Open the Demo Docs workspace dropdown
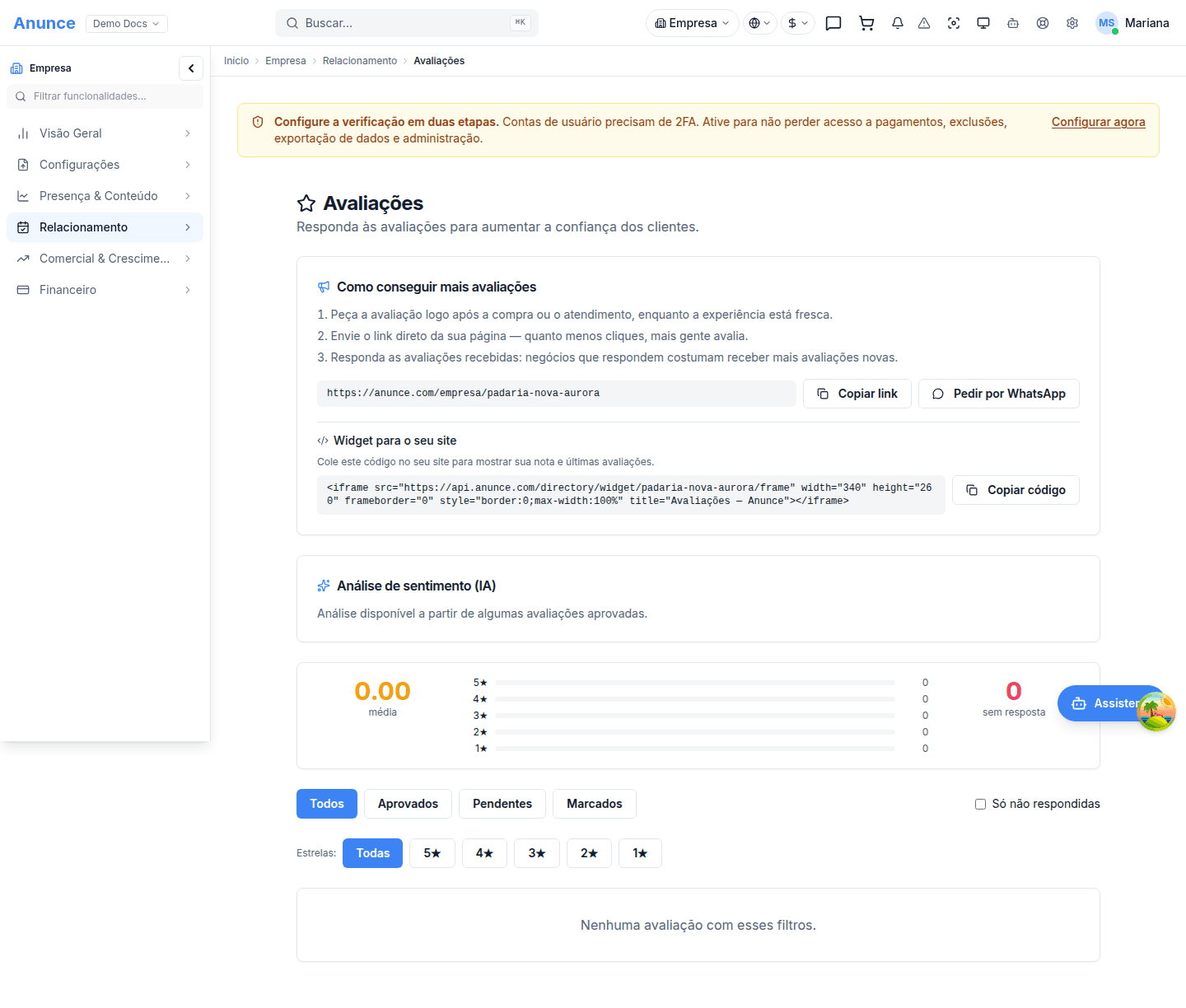This screenshot has height=1008, width=1186. [x=127, y=24]
